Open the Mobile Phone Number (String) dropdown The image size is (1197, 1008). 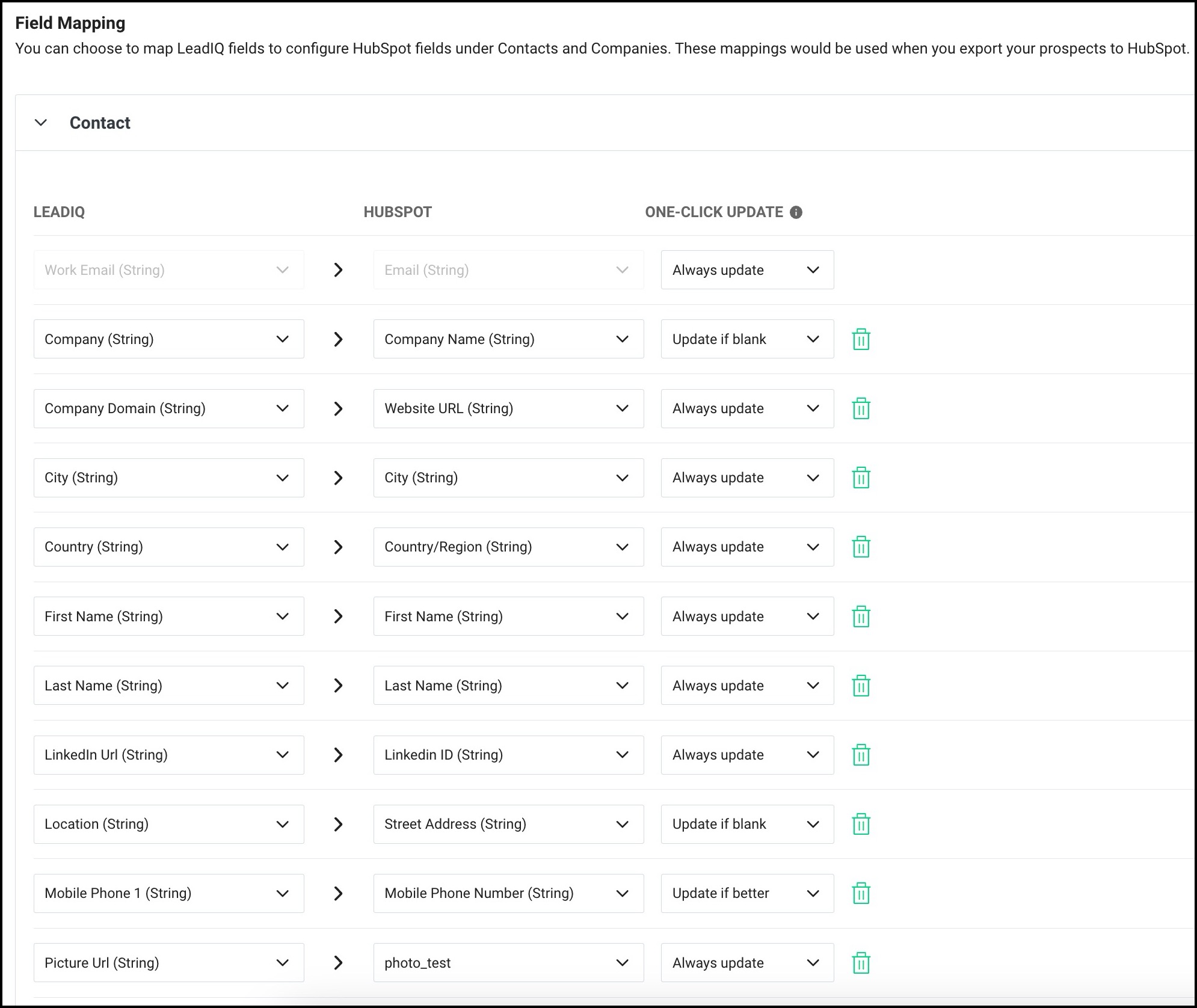pyautogui.click(x=509, y=893)
